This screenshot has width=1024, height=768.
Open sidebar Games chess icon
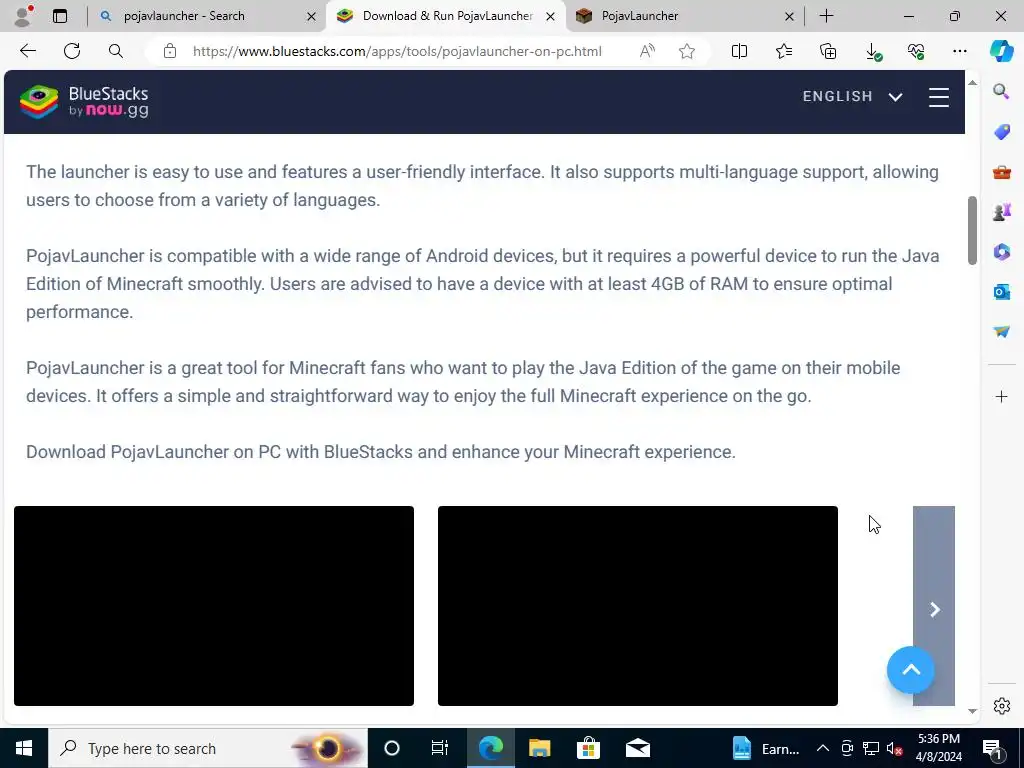click(1001, 212)
